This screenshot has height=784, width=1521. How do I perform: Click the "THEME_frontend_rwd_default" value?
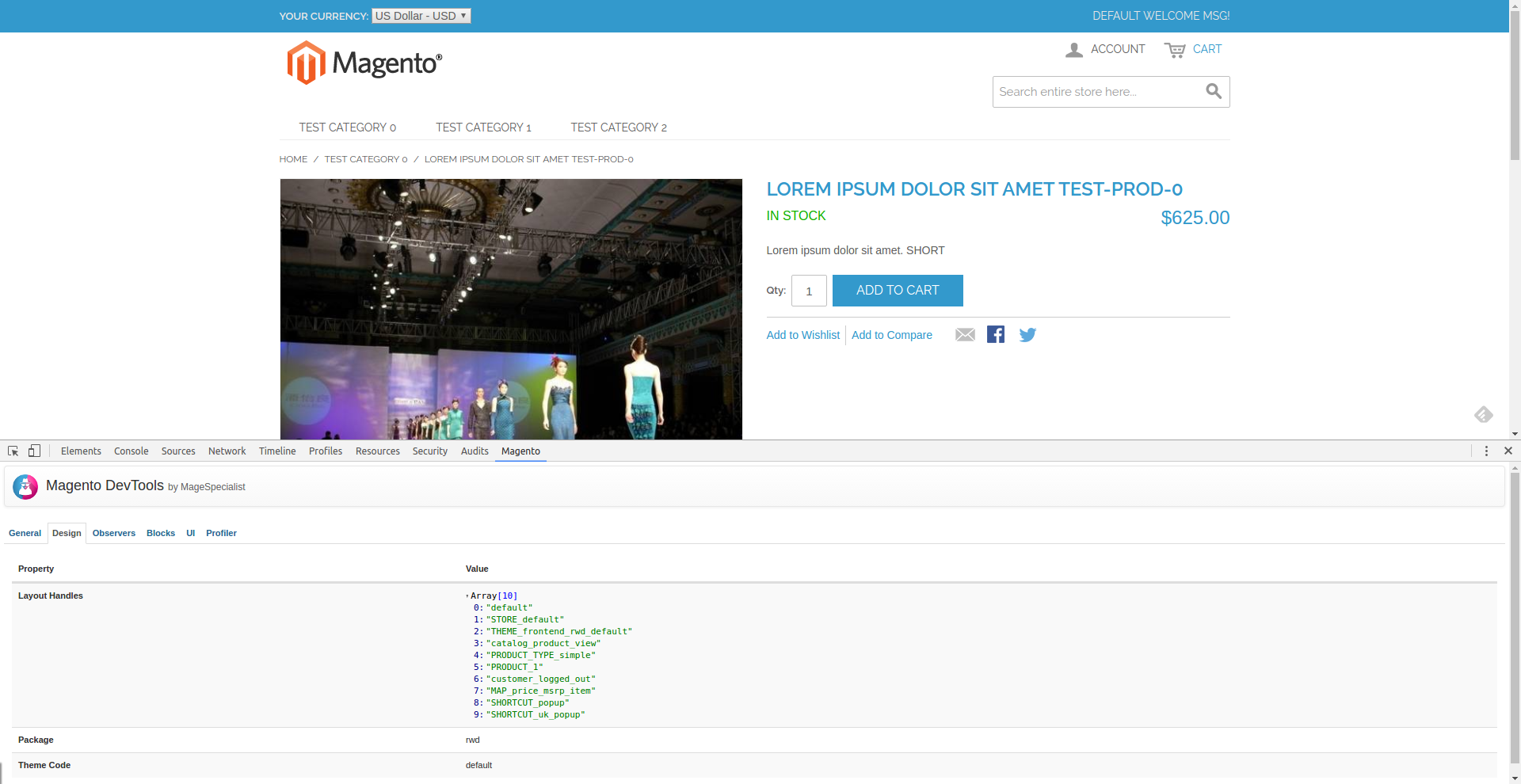point(559,631)
